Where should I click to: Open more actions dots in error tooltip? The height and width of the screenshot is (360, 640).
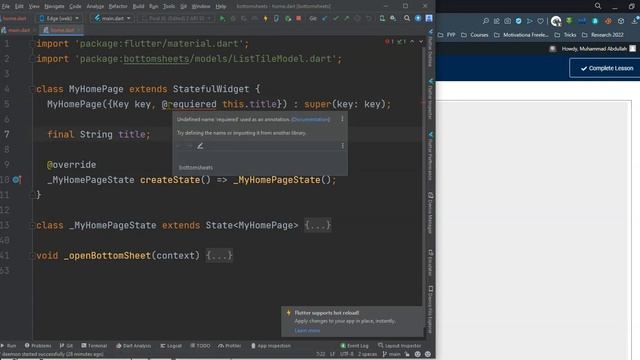pyautogui.click(x=342, y=119)
